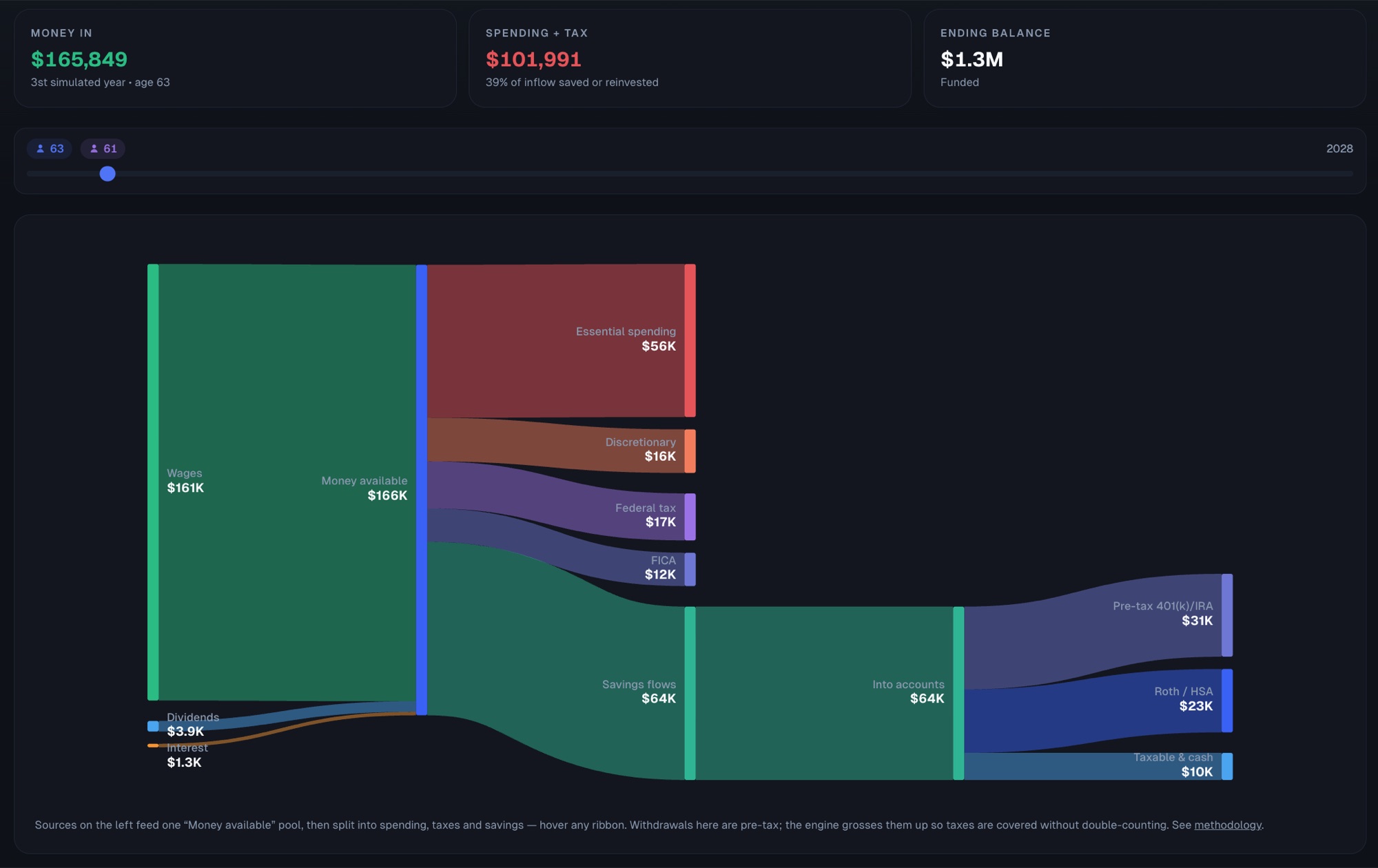The image size is (1378, 868).
Task: Click the Interest source node
Action: tap(153, 745)
